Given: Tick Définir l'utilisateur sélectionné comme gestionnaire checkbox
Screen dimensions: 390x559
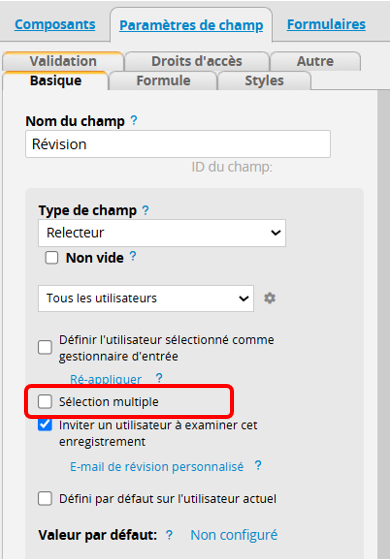Looking at the screenshot, I should 45,347.
